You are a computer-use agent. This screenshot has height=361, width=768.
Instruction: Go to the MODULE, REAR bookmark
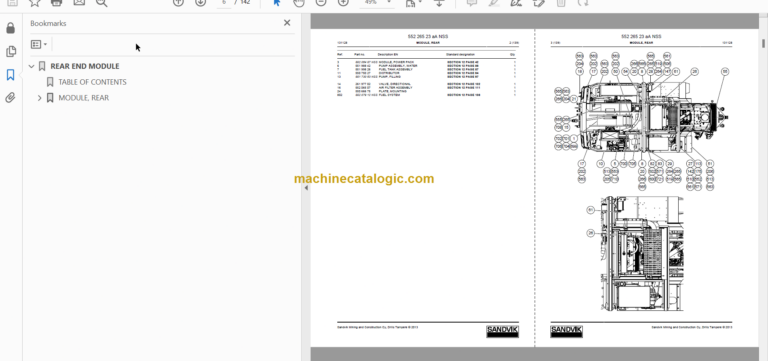tap(84, 98)
